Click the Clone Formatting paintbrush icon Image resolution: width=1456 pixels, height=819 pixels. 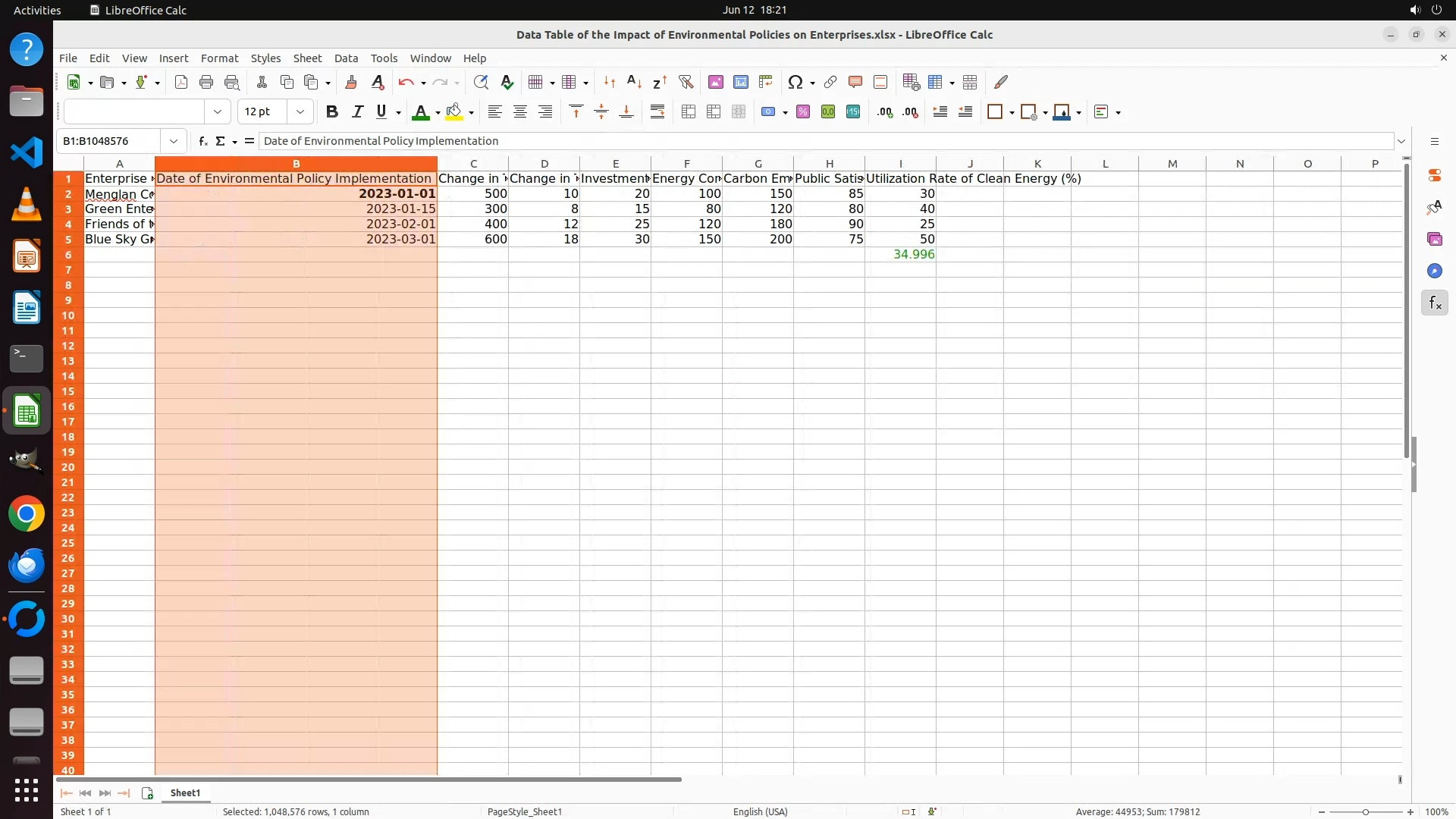(350, 82)
